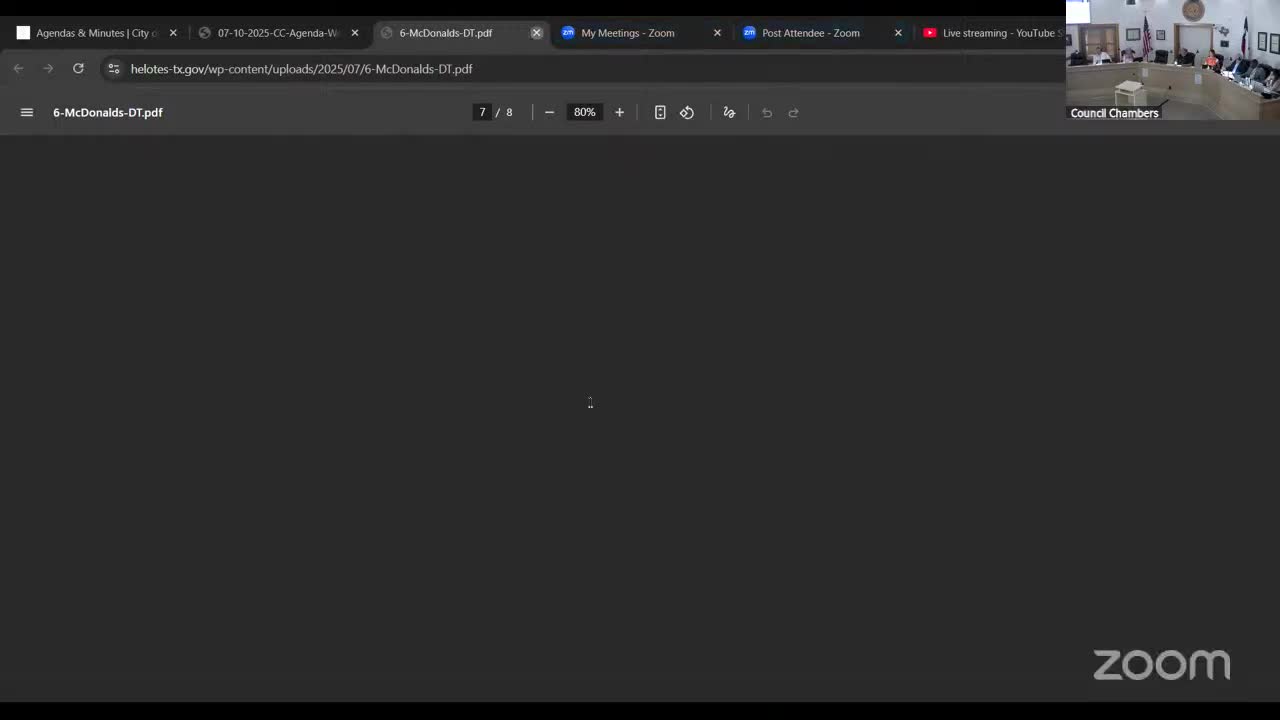Go forward in browser history

48,69
